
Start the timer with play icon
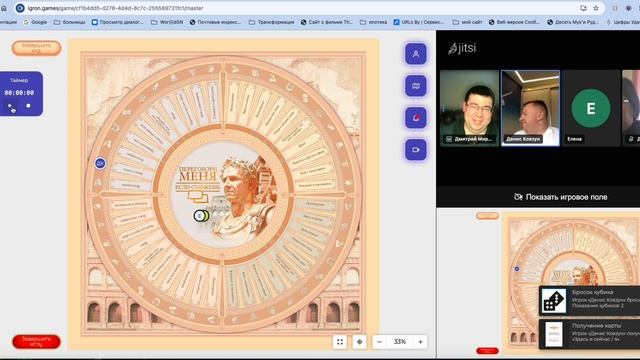pos(10,106)
